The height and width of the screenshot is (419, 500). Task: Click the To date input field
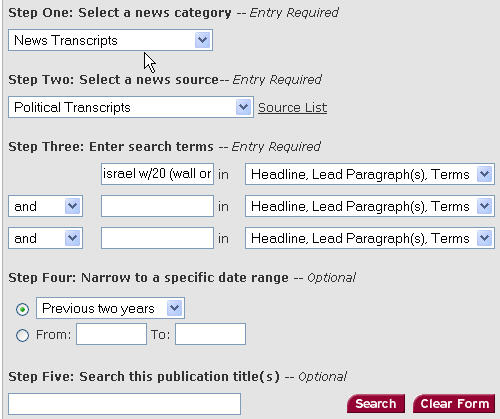click(x=210, y=334)
